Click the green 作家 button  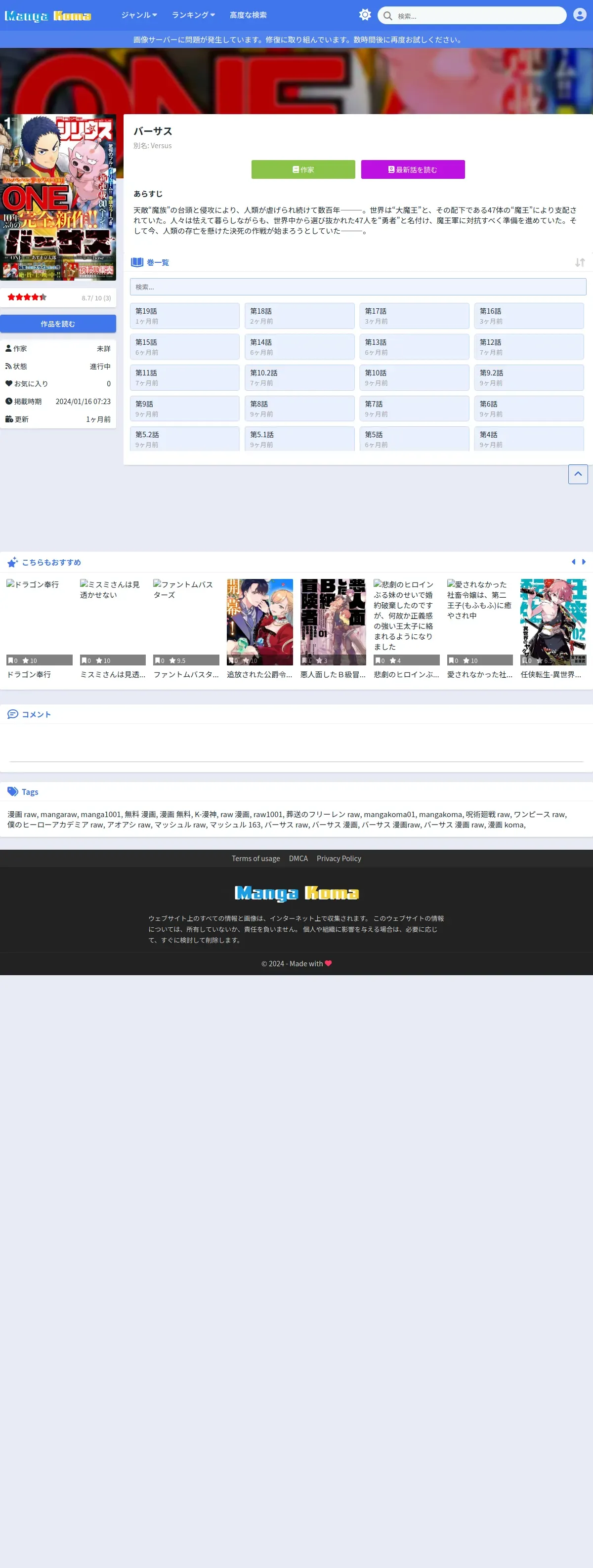[x=303, y=169]
